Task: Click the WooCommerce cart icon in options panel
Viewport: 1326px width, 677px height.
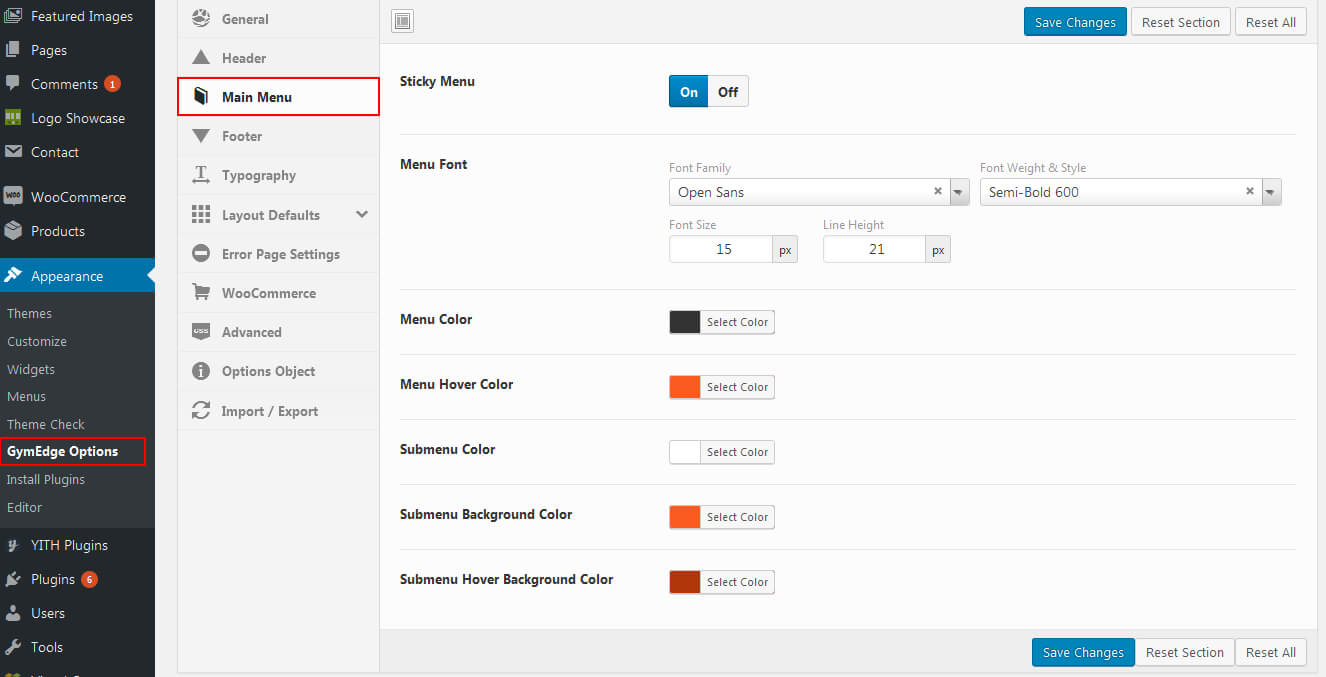Action: click(x=201, y=293)
